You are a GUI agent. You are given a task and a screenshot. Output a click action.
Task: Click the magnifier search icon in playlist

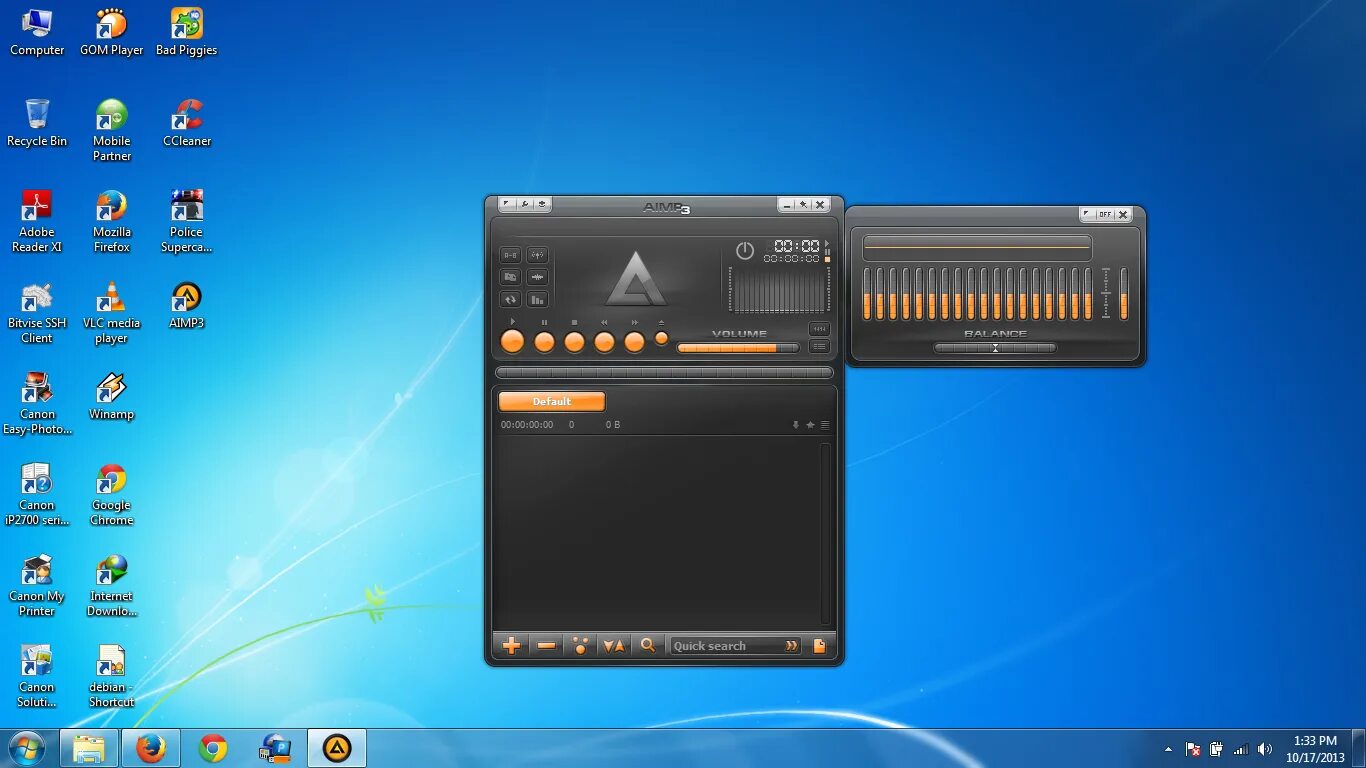click(648, 646)
